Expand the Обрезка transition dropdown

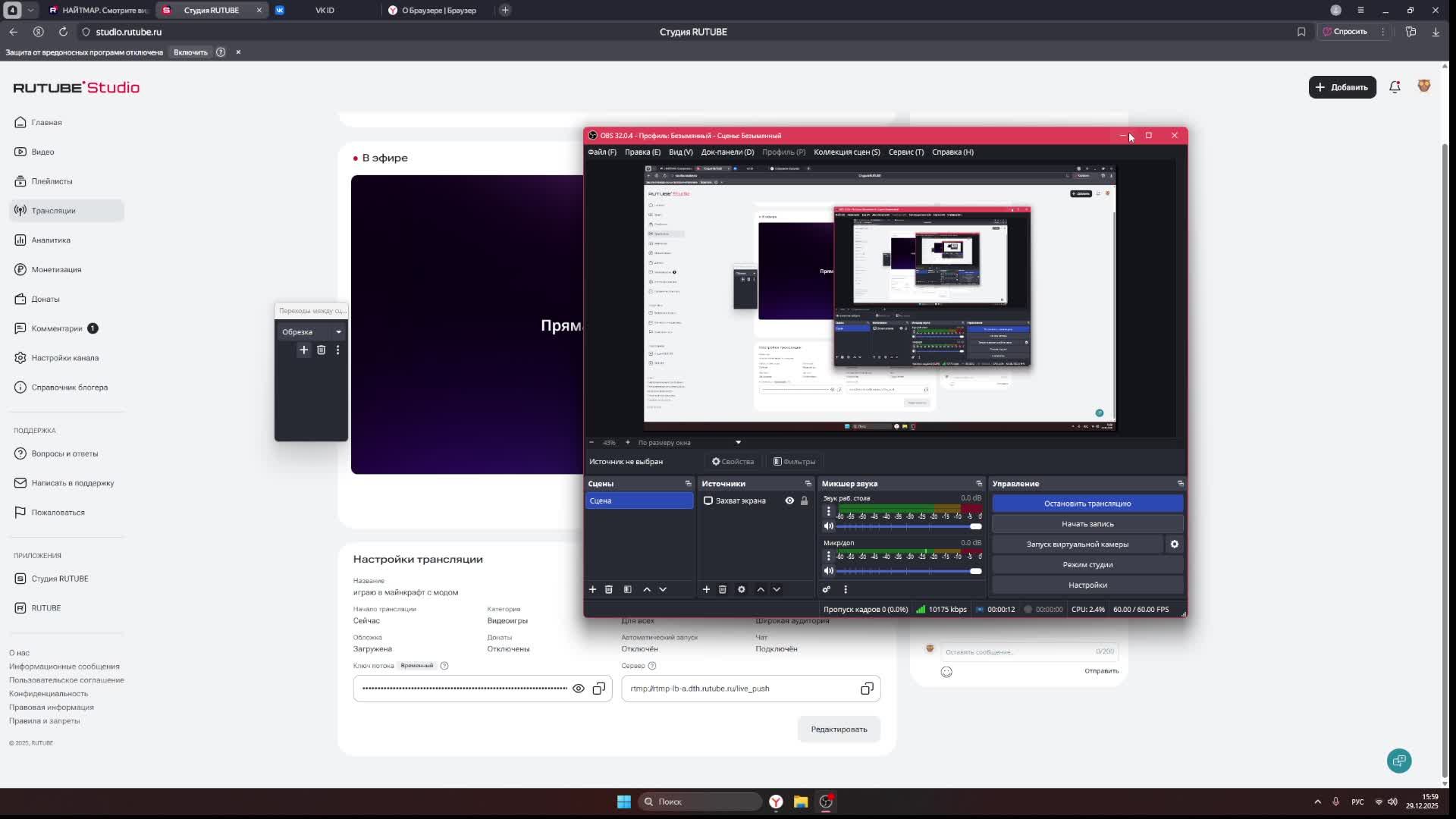coord(338,332)
